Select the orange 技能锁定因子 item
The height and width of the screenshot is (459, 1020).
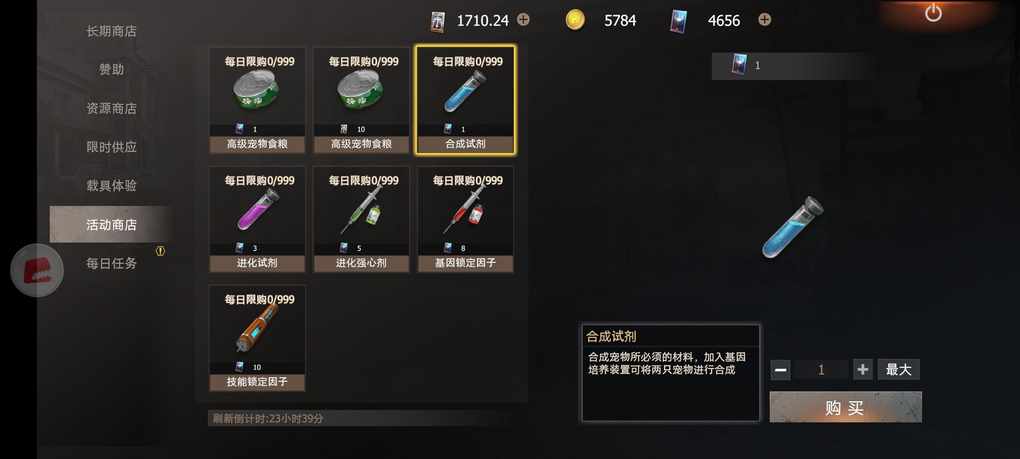(257, 338)
